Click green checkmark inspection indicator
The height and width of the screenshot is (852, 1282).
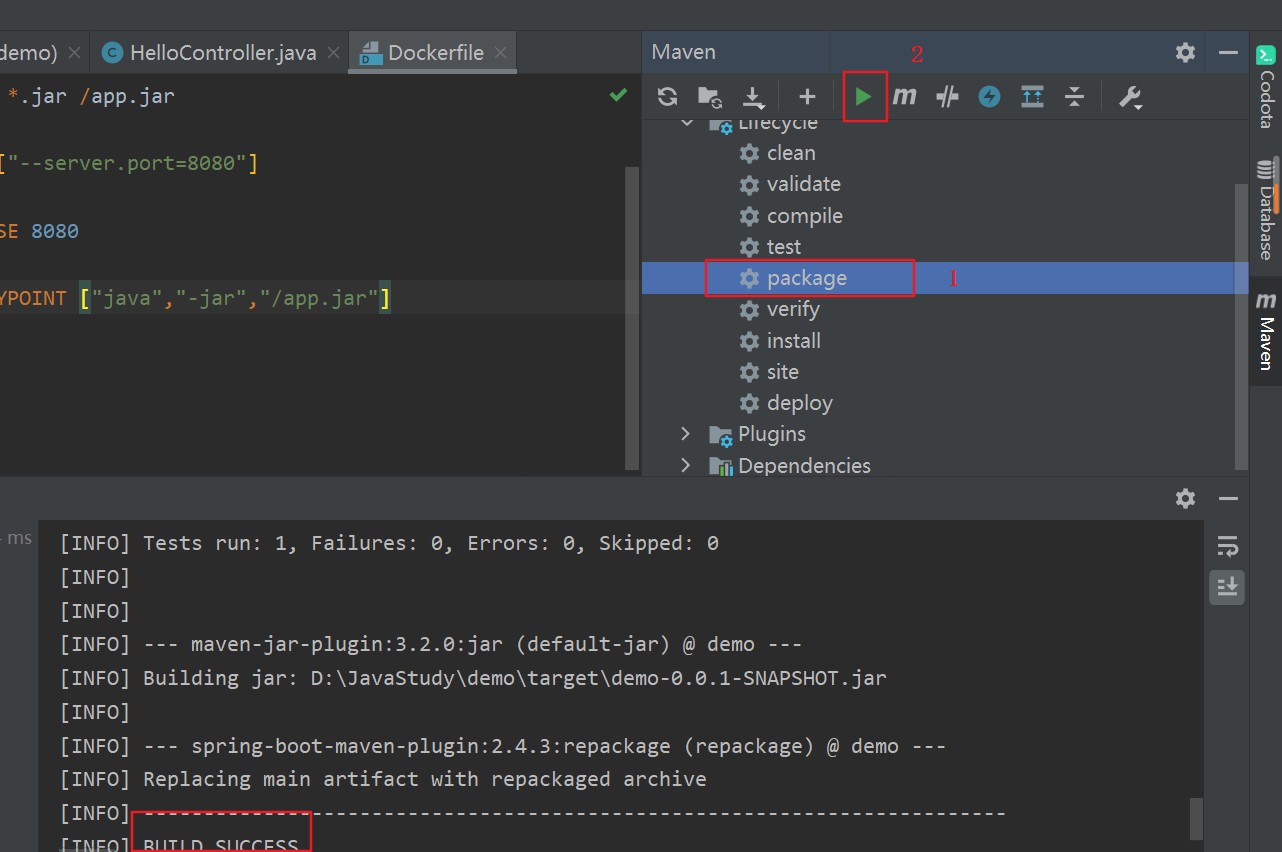coord(619,95)
